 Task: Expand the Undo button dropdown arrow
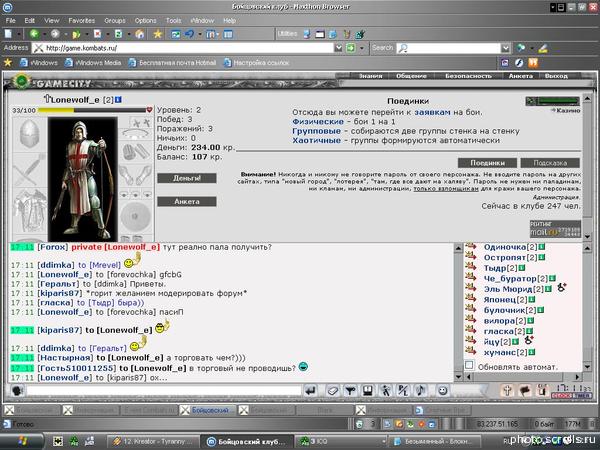(199, 34)
